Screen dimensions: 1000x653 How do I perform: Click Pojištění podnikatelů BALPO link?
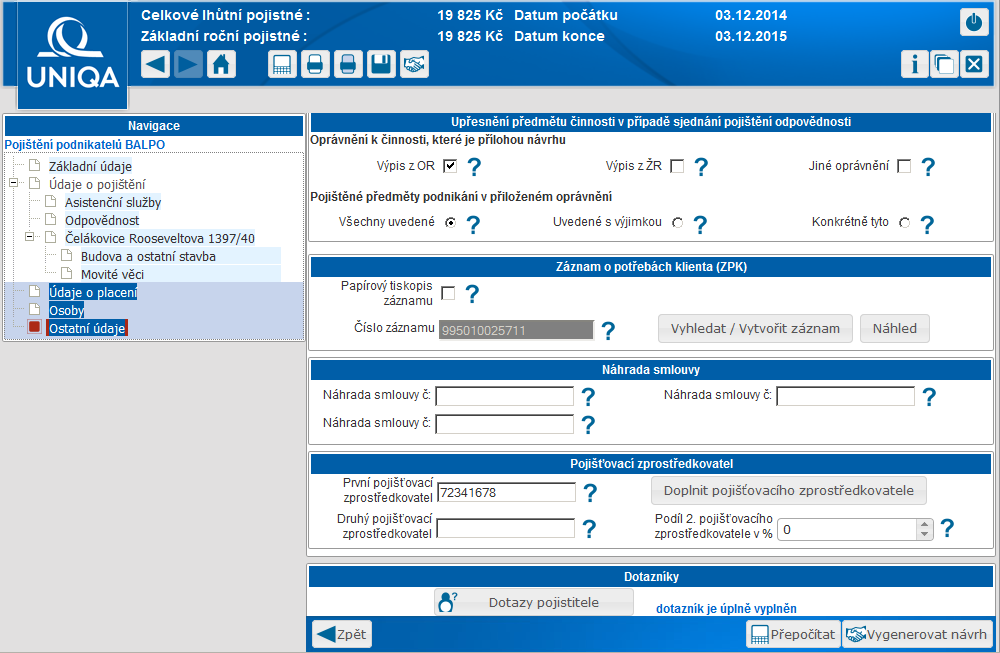(85, 145)
